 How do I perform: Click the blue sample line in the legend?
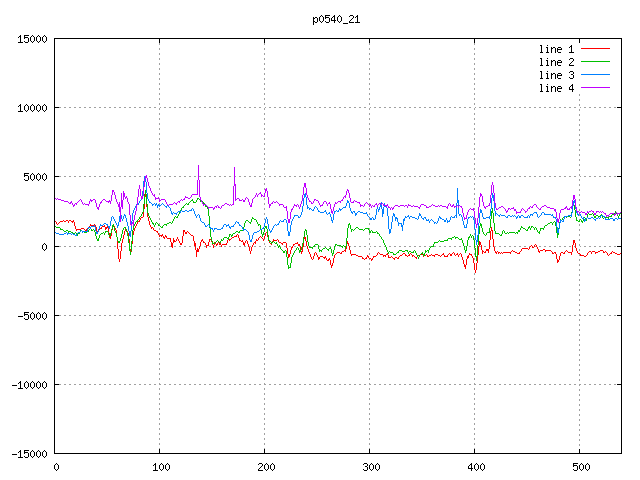pos(596,75)
